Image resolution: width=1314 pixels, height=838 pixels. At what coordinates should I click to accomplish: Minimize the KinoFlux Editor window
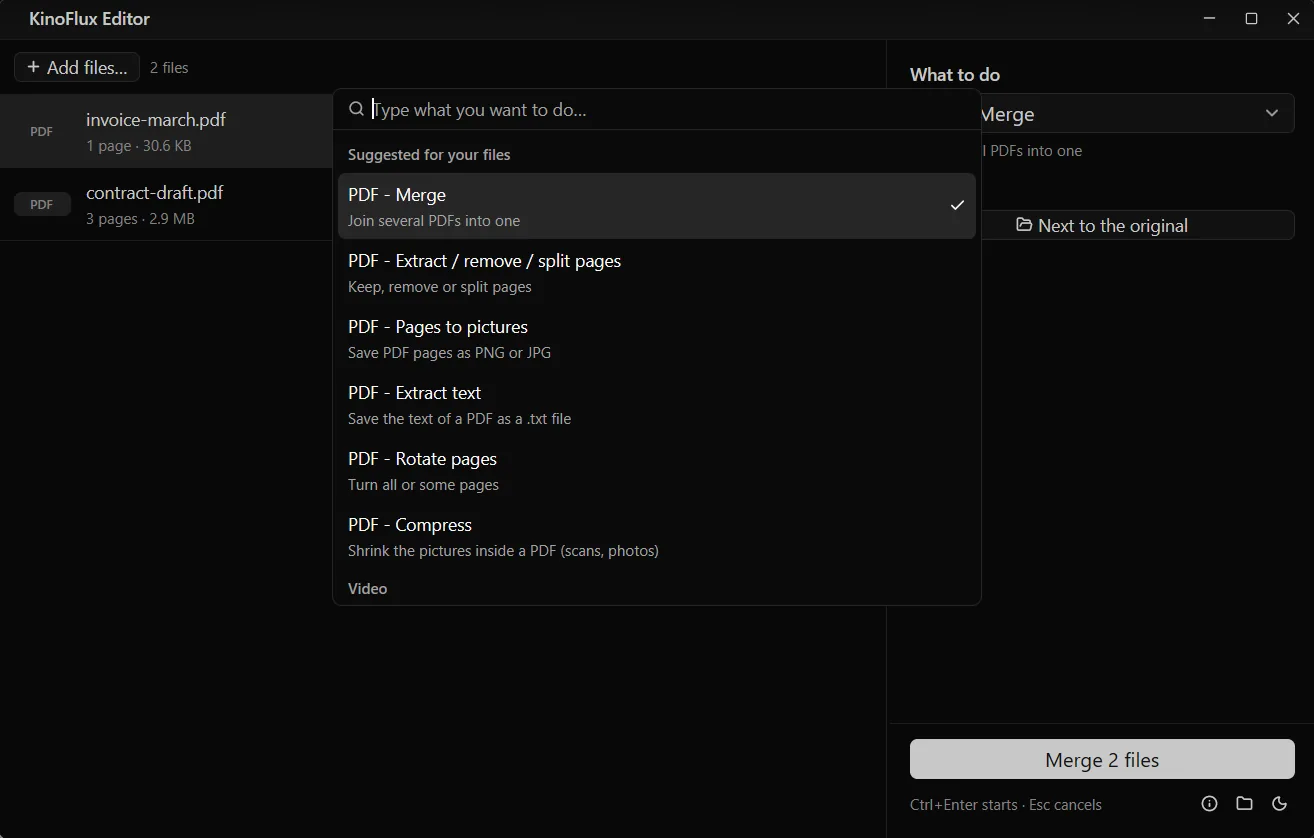pos(1210,19)
